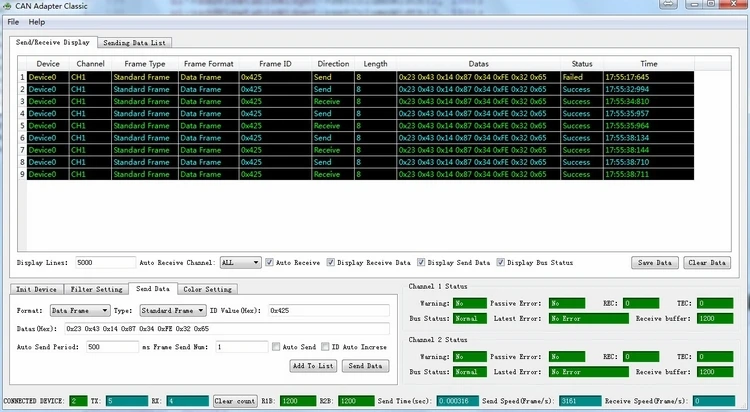
Task: Click the Length column header
Action: (375, 64)
